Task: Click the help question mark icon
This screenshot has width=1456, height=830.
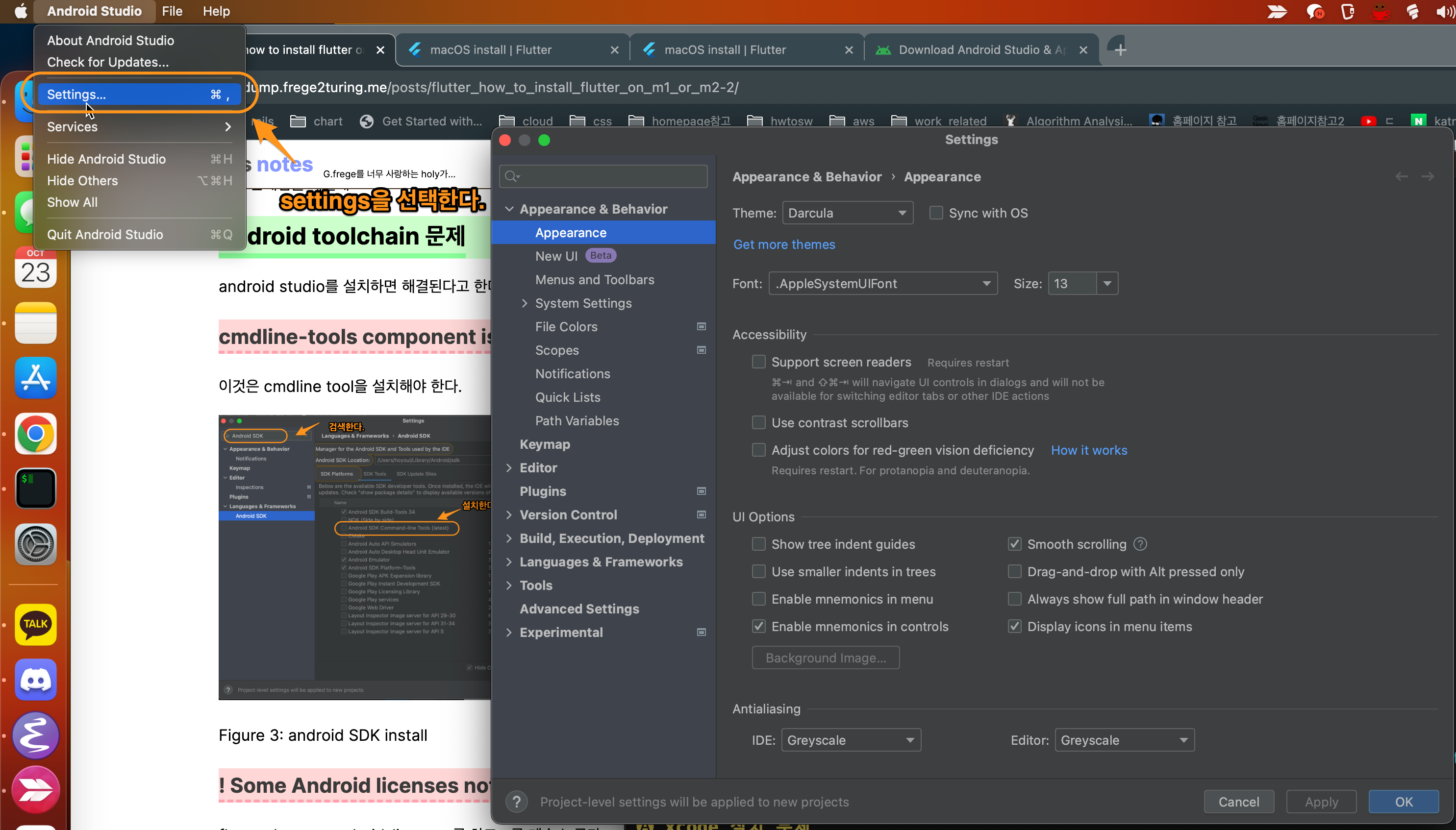Action: point(516,802)
